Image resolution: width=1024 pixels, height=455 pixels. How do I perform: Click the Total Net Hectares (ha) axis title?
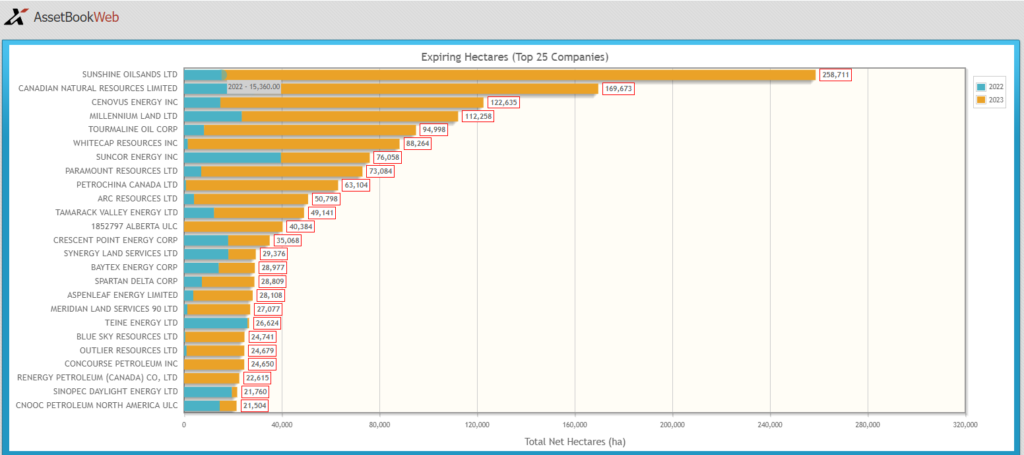pyautogui.click(x=575, y=442)
